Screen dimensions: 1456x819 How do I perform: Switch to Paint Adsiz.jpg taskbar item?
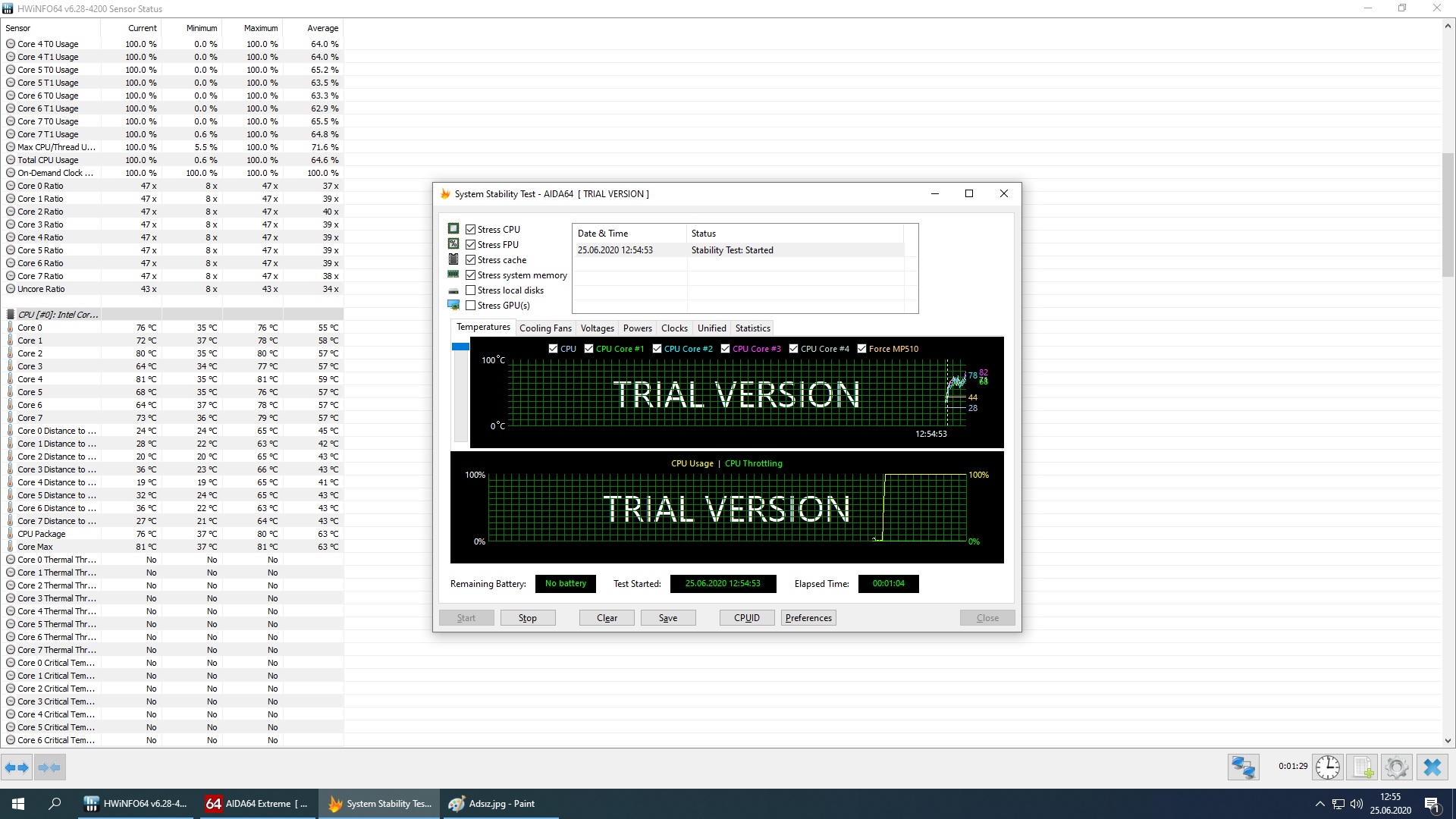(x=500, y=804)
